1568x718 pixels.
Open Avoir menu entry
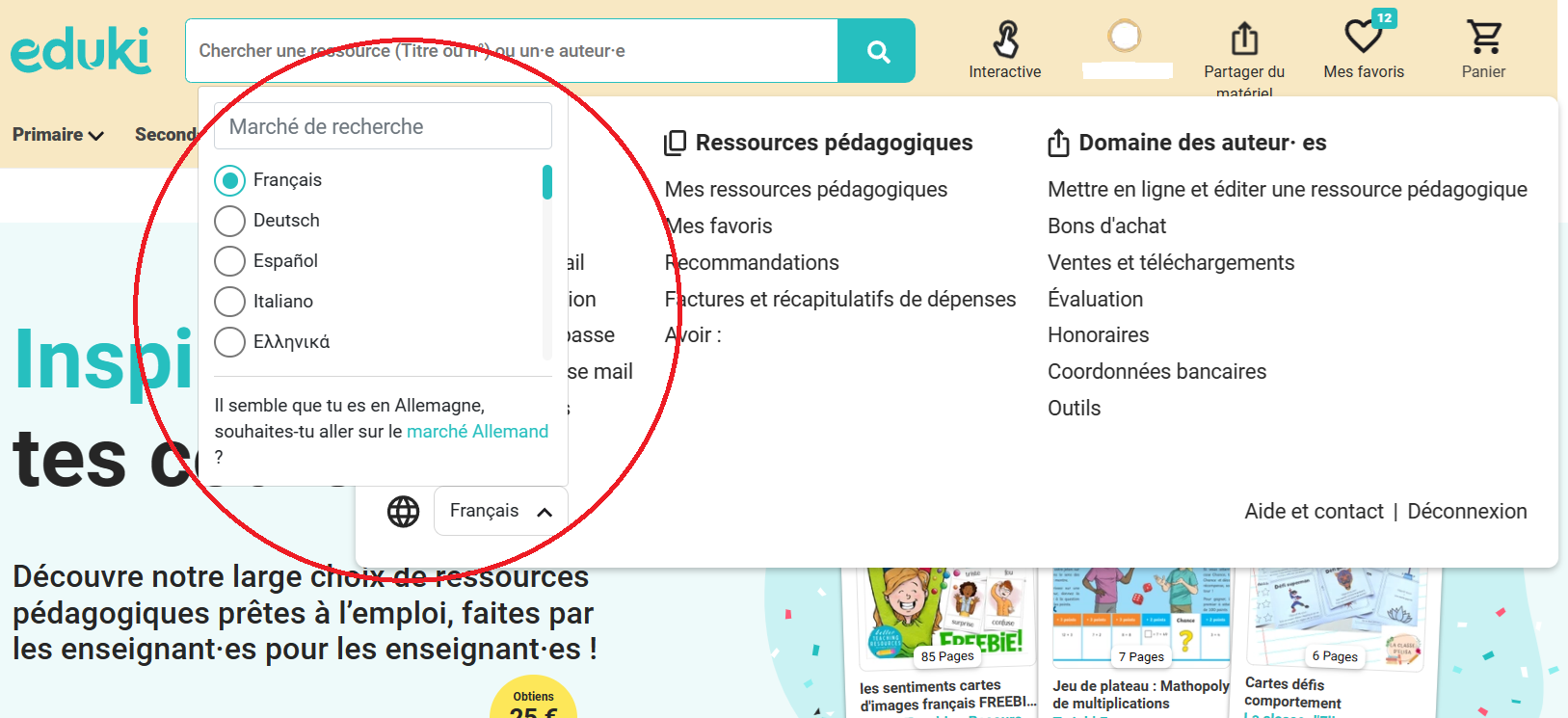(693, 335)
